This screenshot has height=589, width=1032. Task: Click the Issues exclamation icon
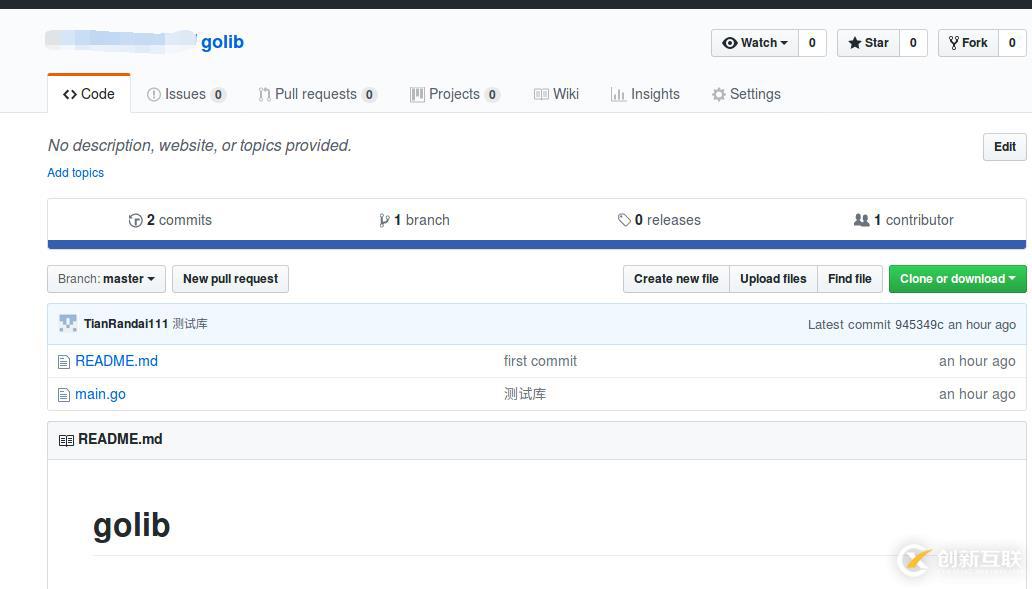[153, 95]
